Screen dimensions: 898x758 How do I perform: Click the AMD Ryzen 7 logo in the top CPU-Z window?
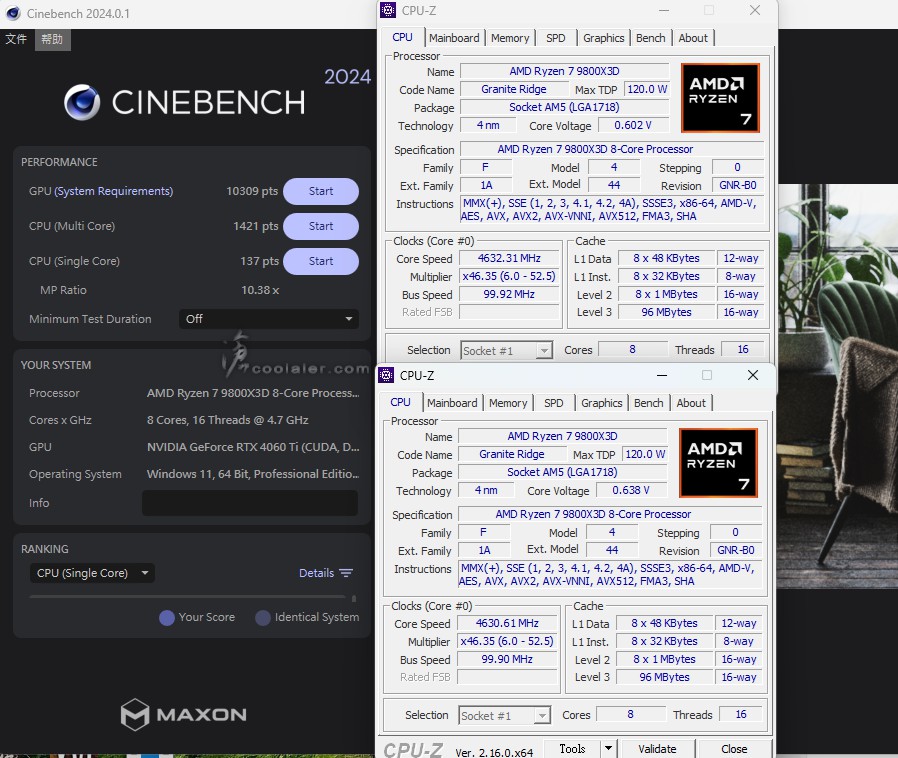(x=720, y=98)
